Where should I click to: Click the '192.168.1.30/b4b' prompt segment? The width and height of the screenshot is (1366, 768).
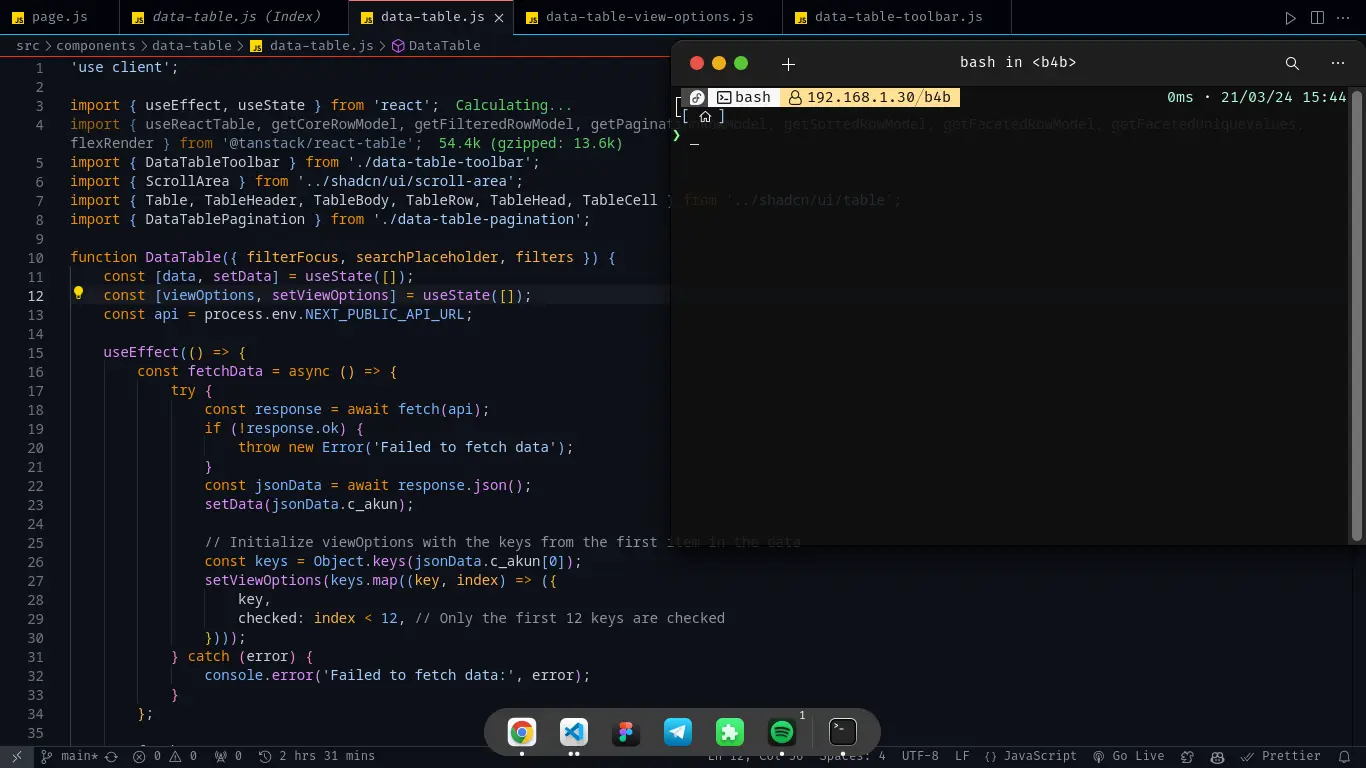(x=870, y=97)
